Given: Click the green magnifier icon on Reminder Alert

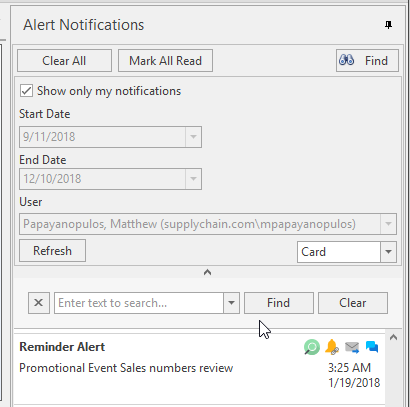Looking at the screenshot, I should coord(312,347).
